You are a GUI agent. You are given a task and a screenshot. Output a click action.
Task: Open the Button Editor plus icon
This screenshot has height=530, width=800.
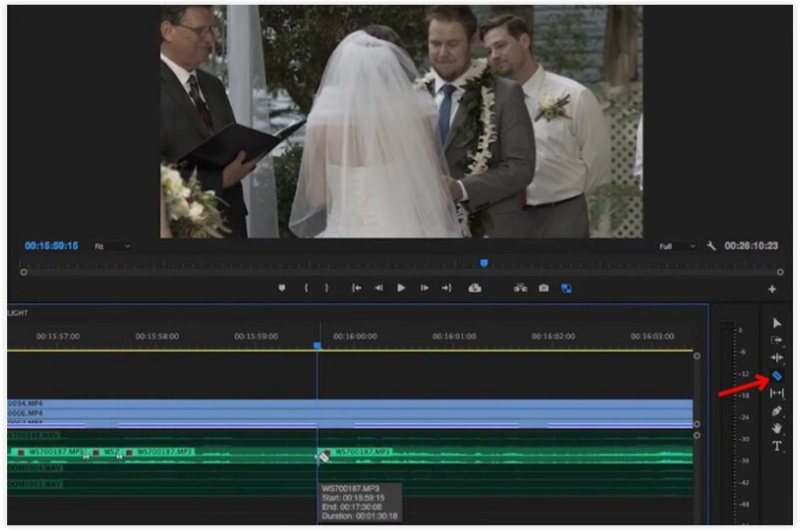pyautogui.click(x=772, y=289)
